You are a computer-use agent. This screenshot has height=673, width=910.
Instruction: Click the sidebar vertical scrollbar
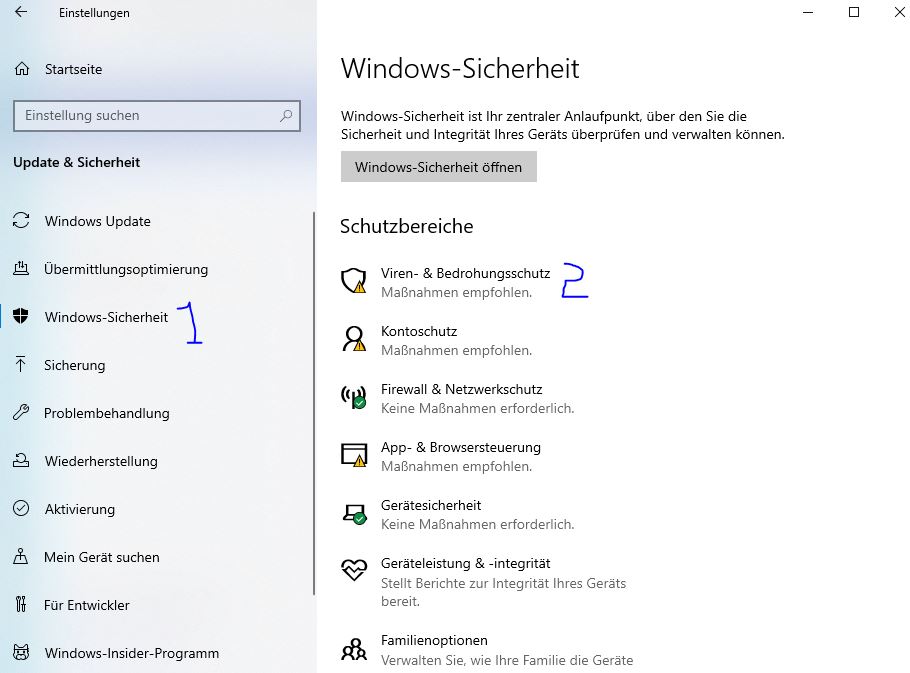(314, 403)
